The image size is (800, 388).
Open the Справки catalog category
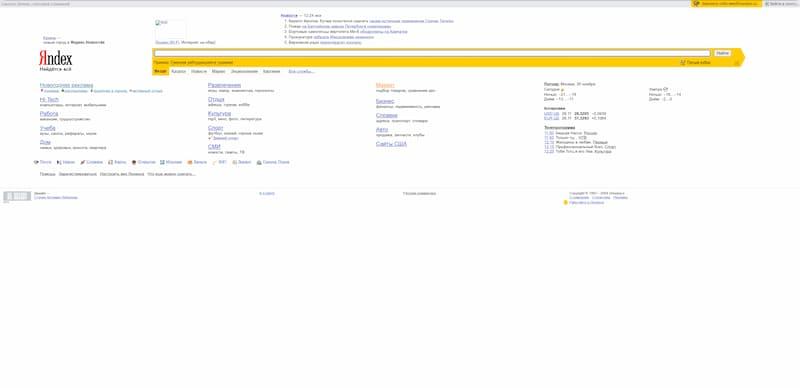[387, 115]
